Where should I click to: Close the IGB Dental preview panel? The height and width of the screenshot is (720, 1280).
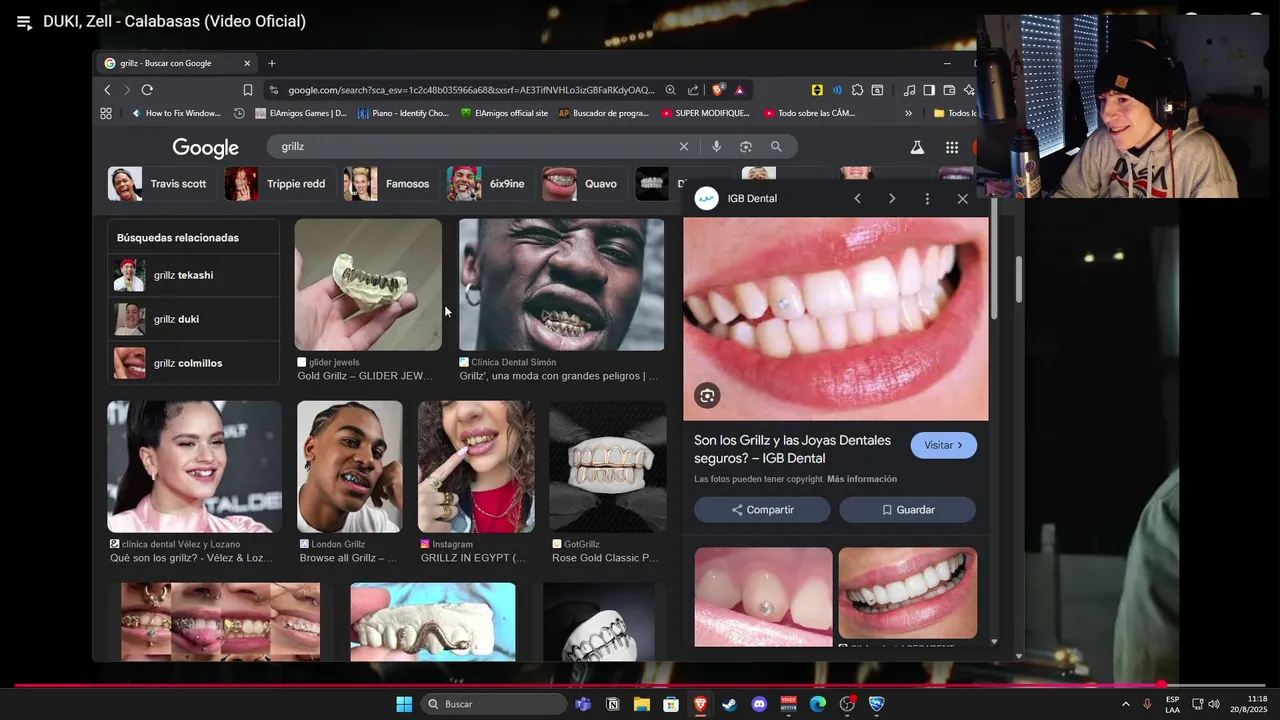(x=962, y=199)
